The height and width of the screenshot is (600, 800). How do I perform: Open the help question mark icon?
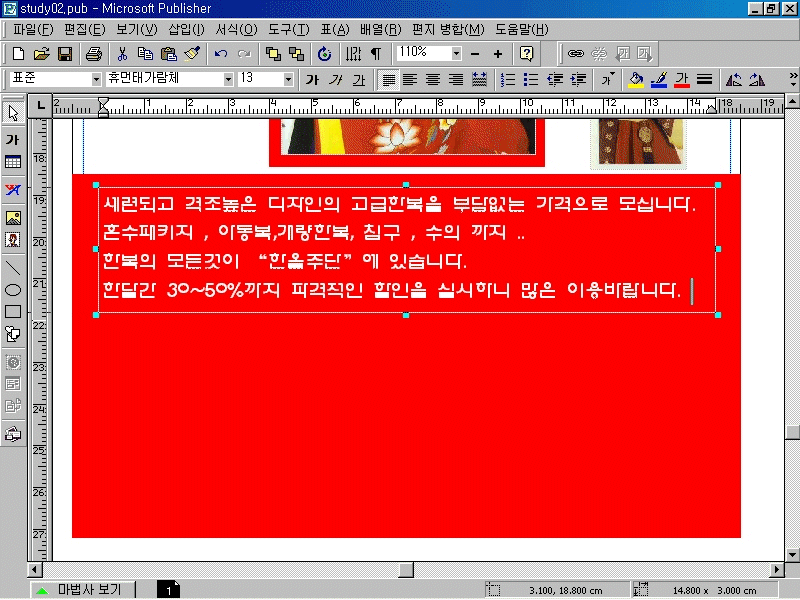527,54
